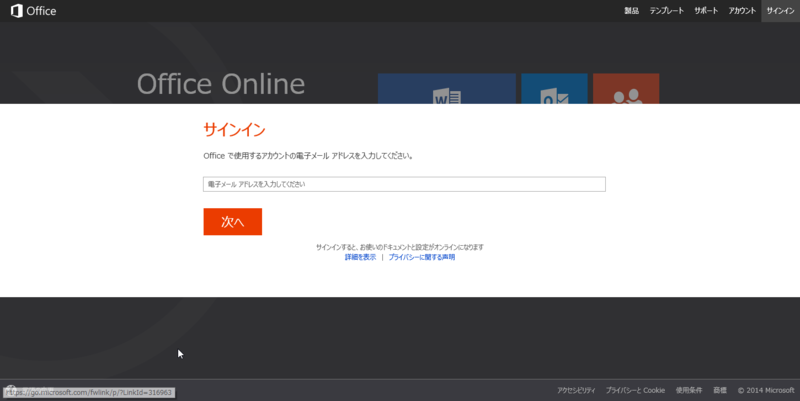Open the 商標 footer link
Image resolution: width=800 pixels, height=401 pixels.
(720, 390)
